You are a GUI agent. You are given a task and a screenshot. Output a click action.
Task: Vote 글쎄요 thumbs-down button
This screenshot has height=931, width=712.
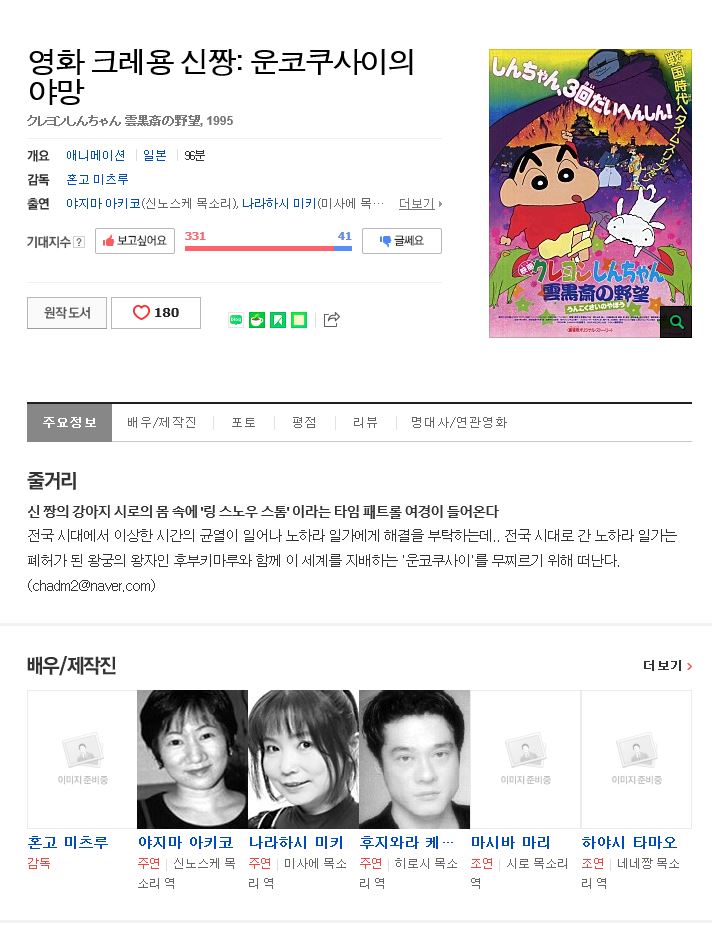point(402,240)
